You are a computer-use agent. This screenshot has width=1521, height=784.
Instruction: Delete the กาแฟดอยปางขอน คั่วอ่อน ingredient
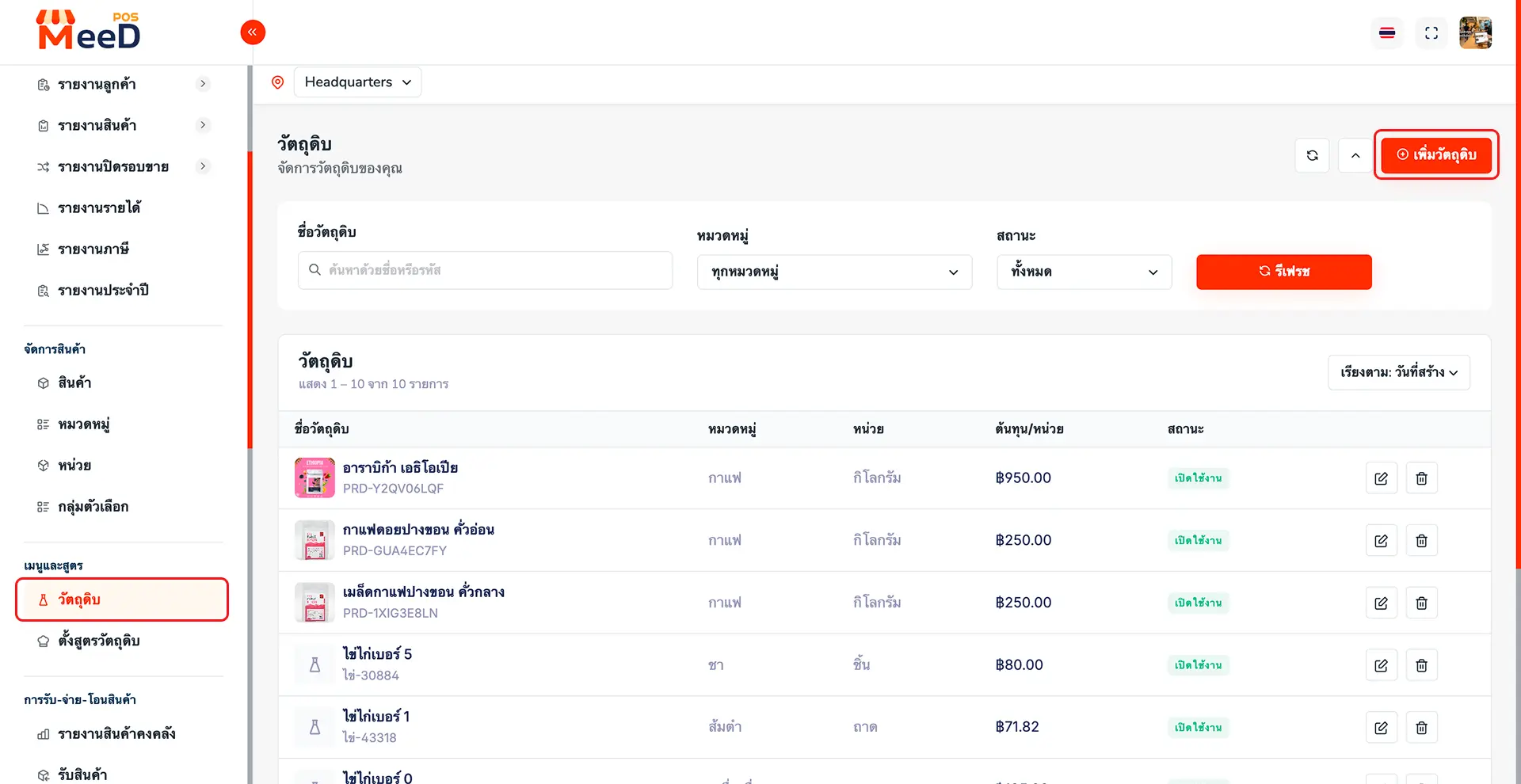pyautogui.click(x=1421, y=541)
